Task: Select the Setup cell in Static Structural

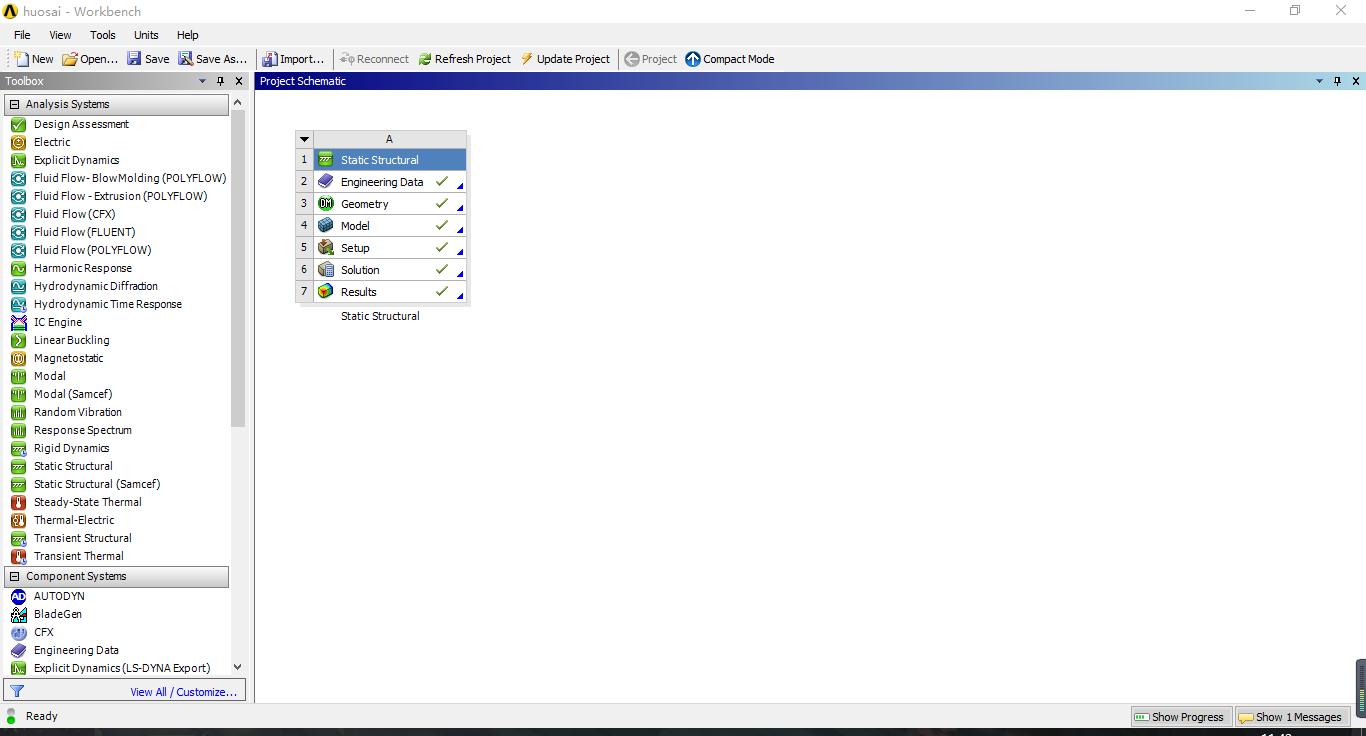Action: (x=390, y=248)
